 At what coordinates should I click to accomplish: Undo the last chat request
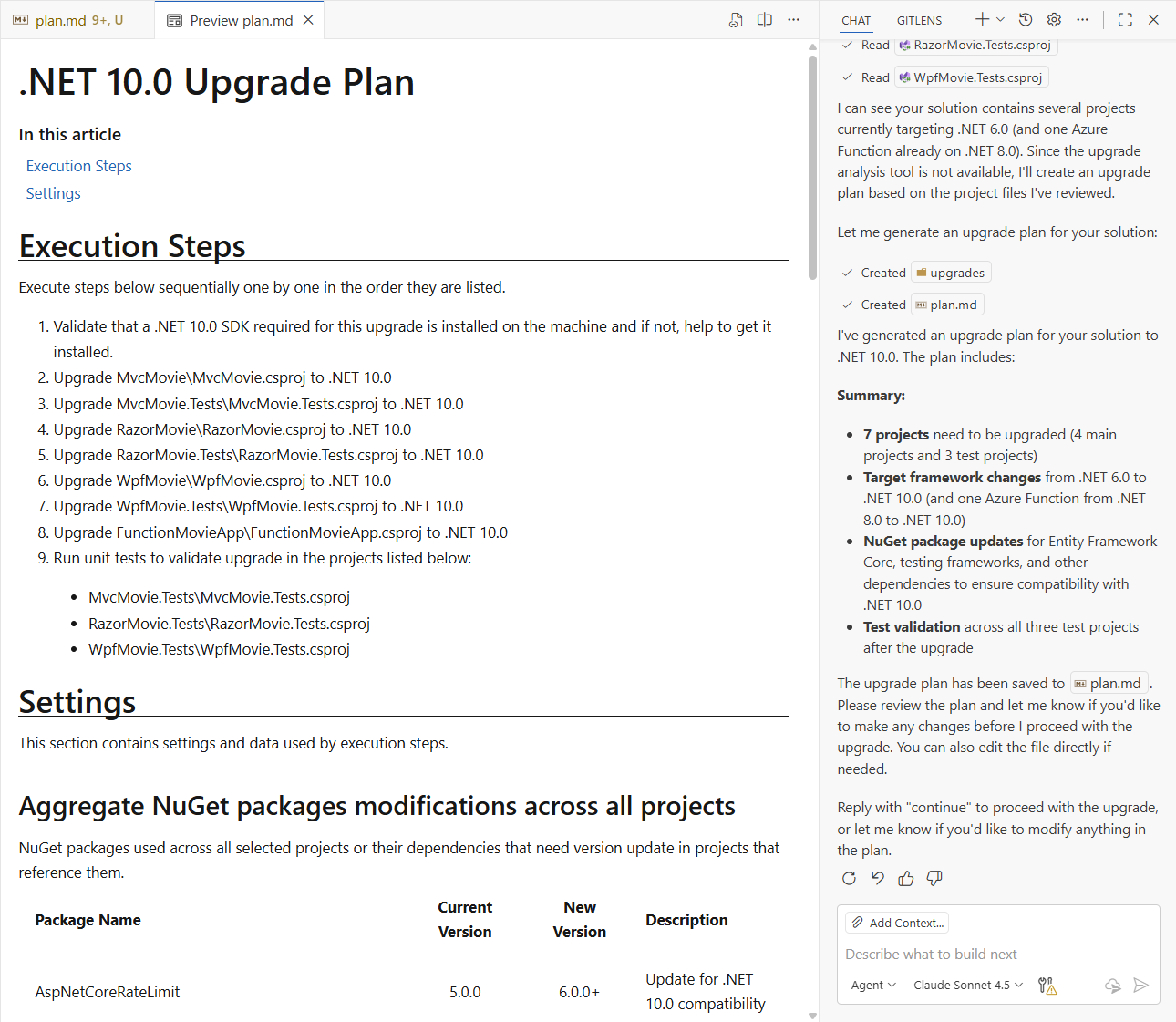(x=877, y=878)
